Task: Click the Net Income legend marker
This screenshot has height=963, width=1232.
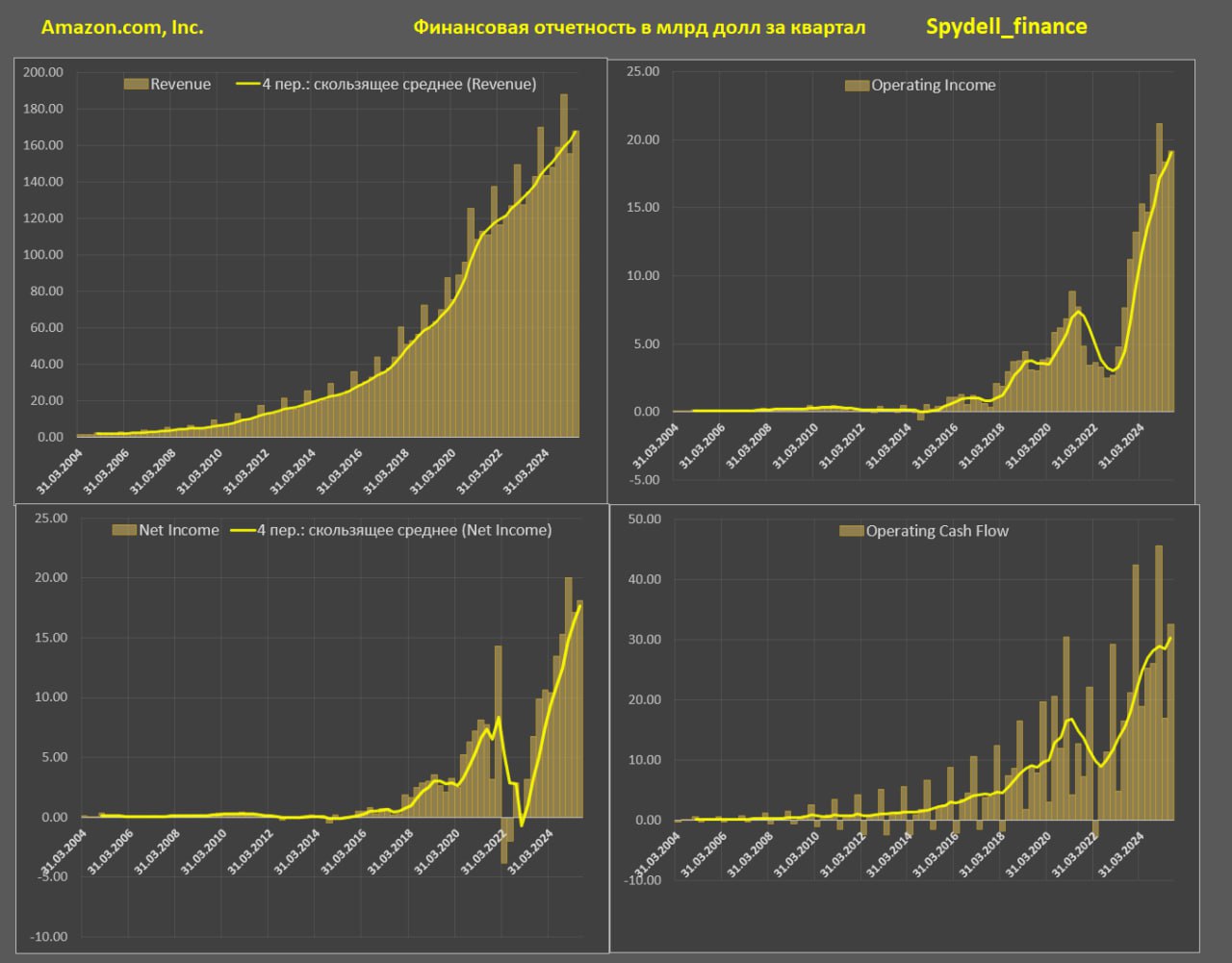Action: click(x=124, y=530)
